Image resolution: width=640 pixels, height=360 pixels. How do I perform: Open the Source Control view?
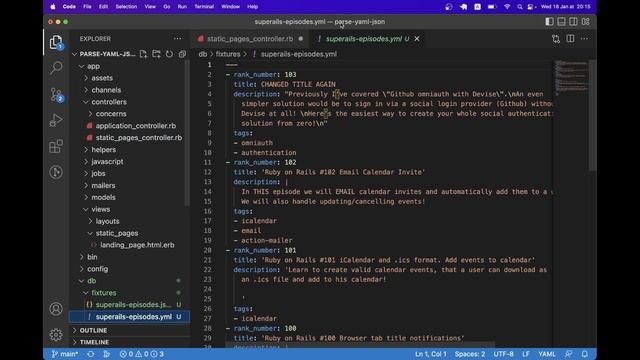56,95
